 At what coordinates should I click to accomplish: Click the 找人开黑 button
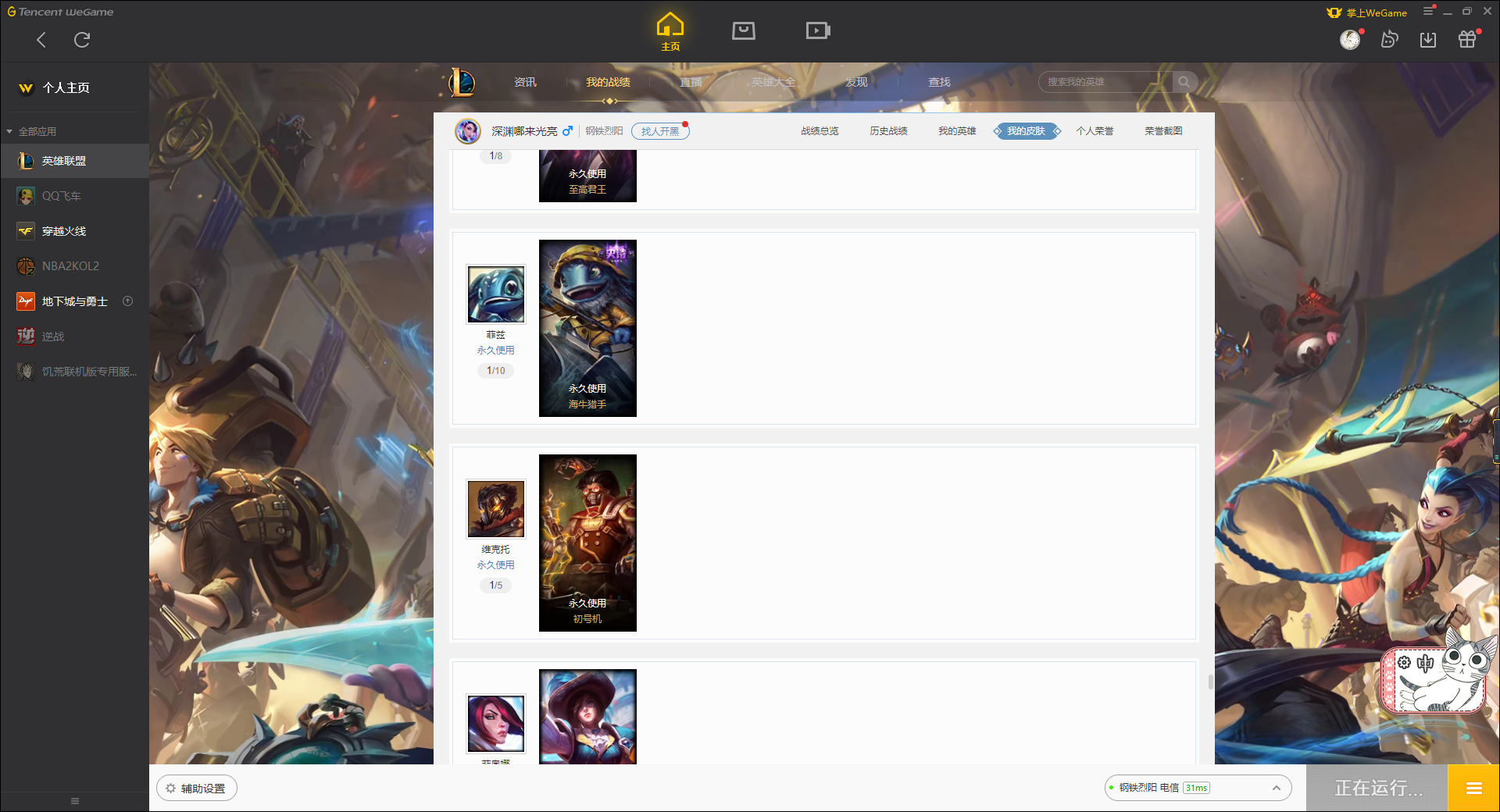pyautogui.click(x=660, y=131)
